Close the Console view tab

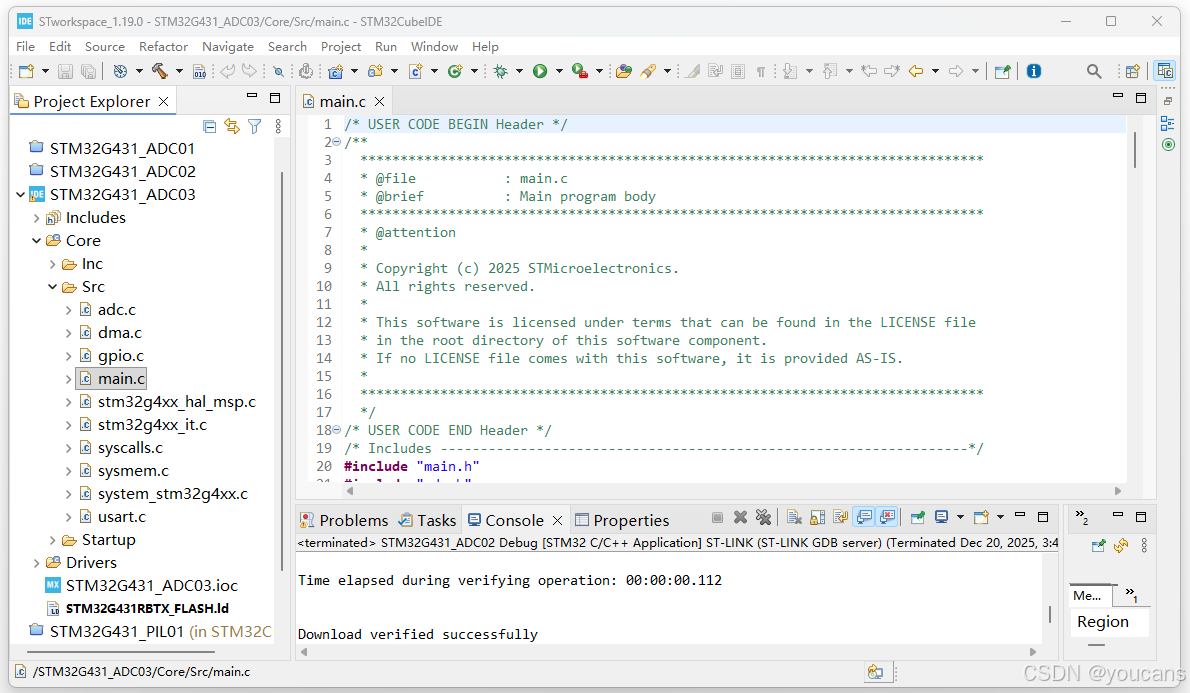point(557,521)
